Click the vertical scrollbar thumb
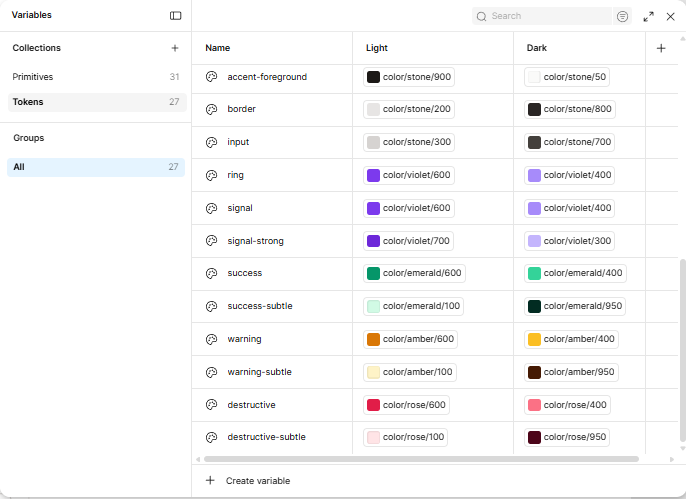Image resolution: width=686 pixels, height=499 pixels. [x=682, y=350]
